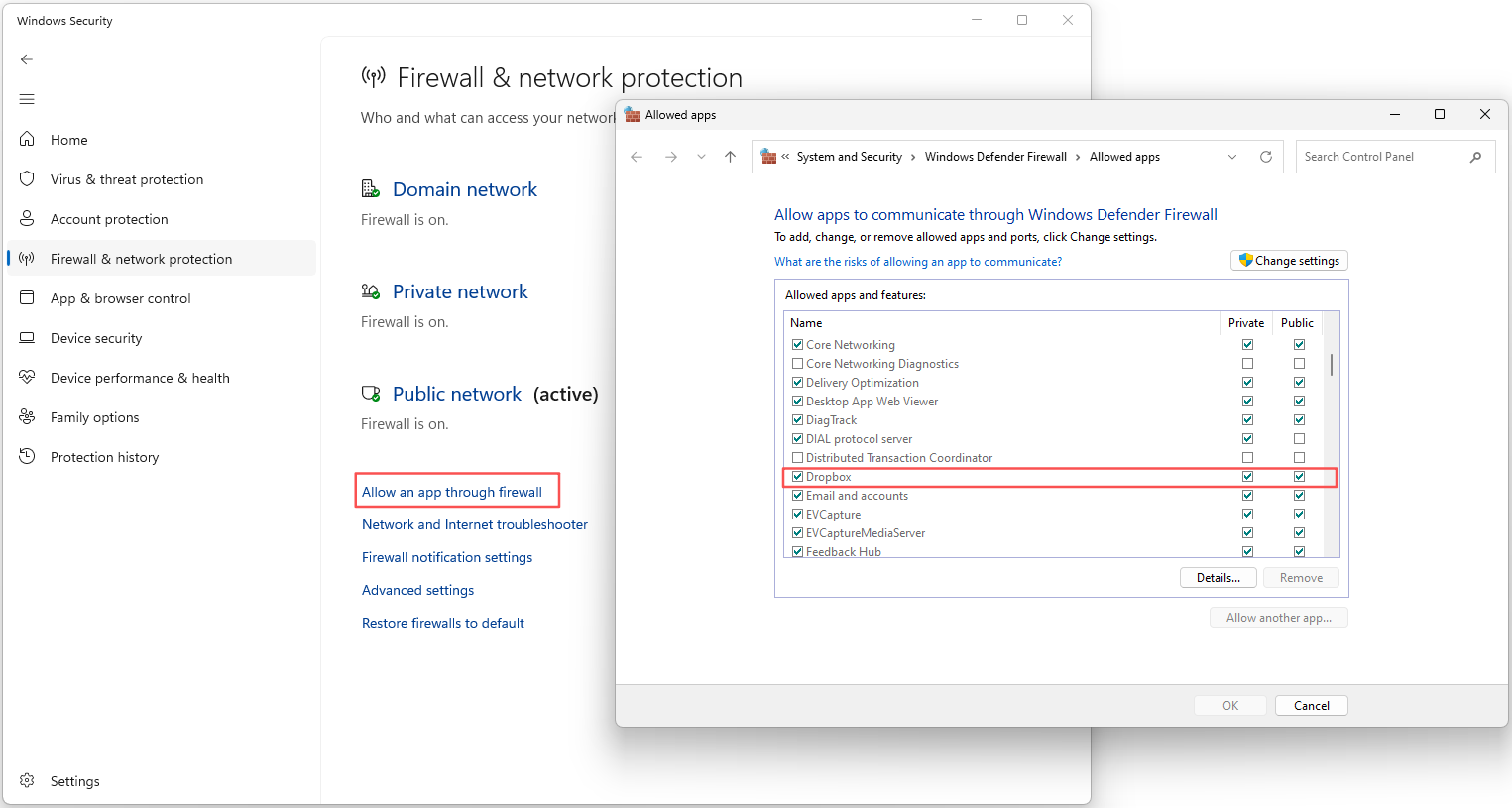
Task: Enable Core Networking Diagnostics
Action: point(797,363)
